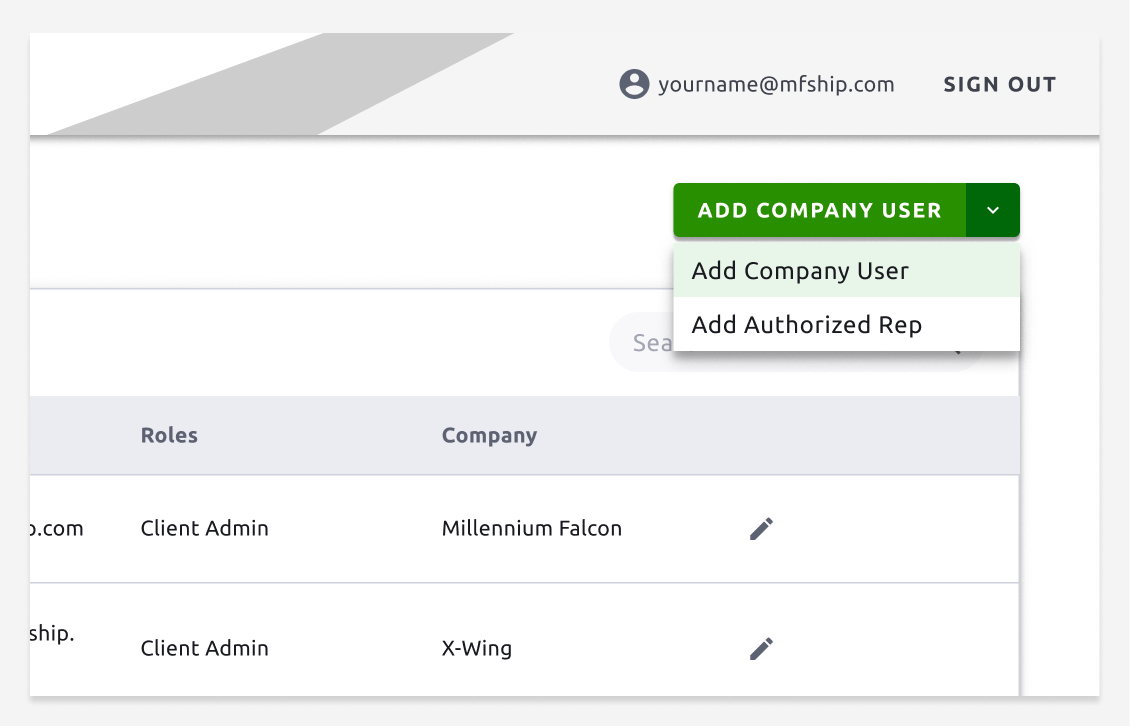
Task: Sign out of the account
Action: [1000, 84]
